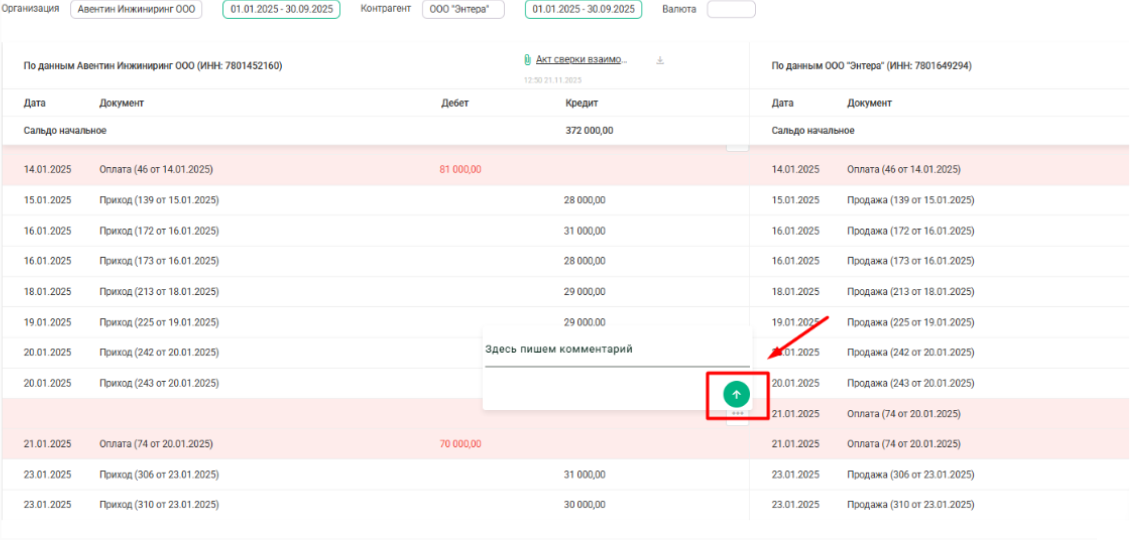The height and width of the screenshot is (540, 1132).
Task: Click the Документ header in Авентин table
Action: (x=121, y=103)
